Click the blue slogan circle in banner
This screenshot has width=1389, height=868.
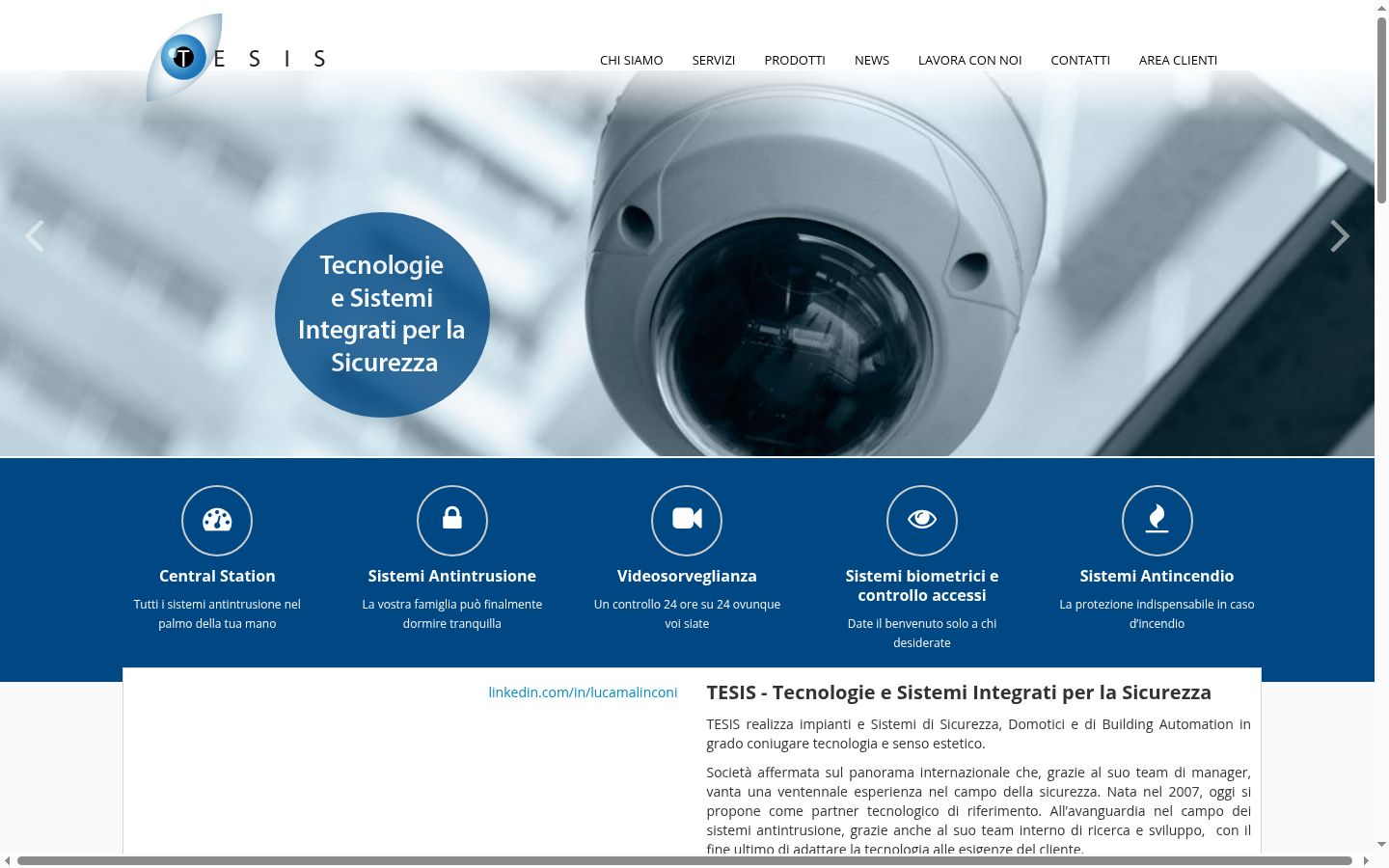click(382, 314)
